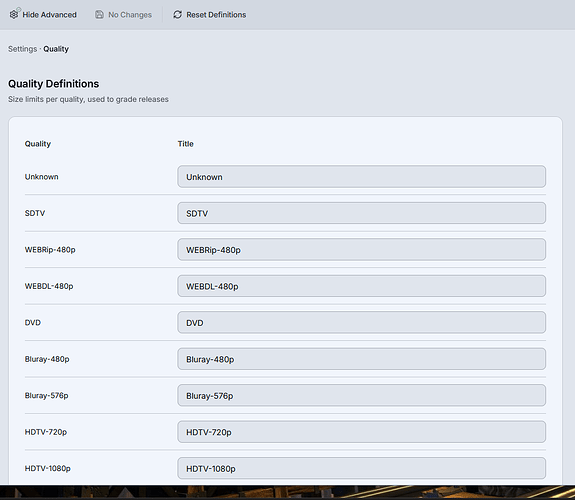Edit the Bluray-480p title field
This screenshot has height=500, width=575.
pos(362,359)
